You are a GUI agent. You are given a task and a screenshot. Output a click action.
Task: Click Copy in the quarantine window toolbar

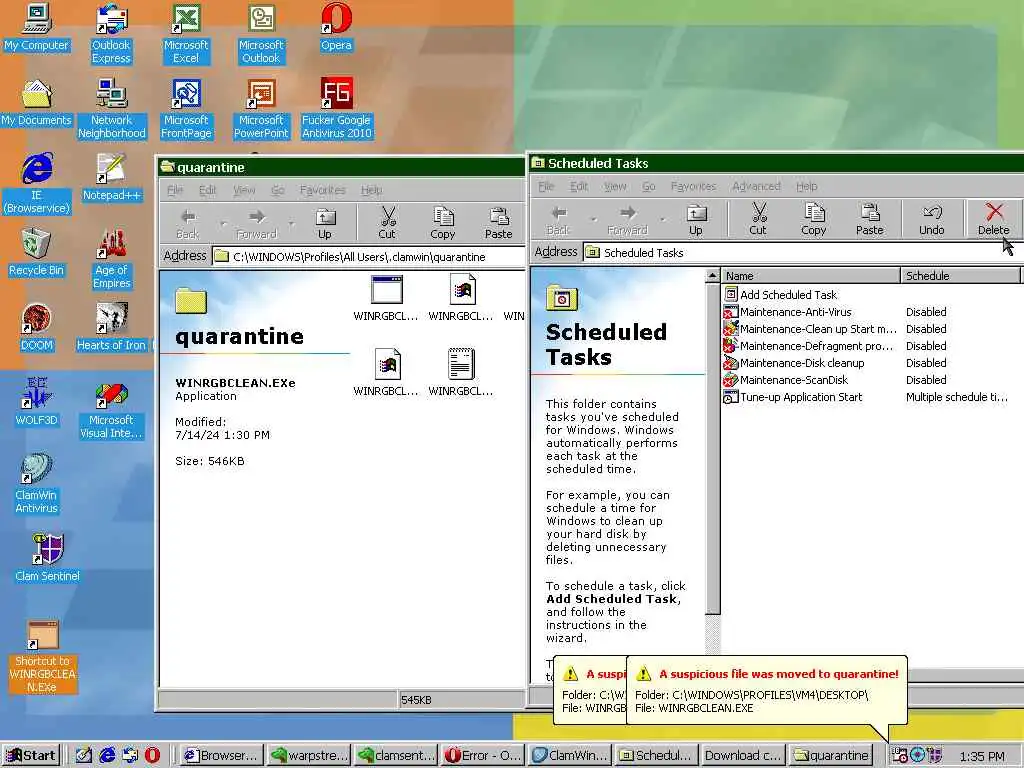tap(443, 223)
